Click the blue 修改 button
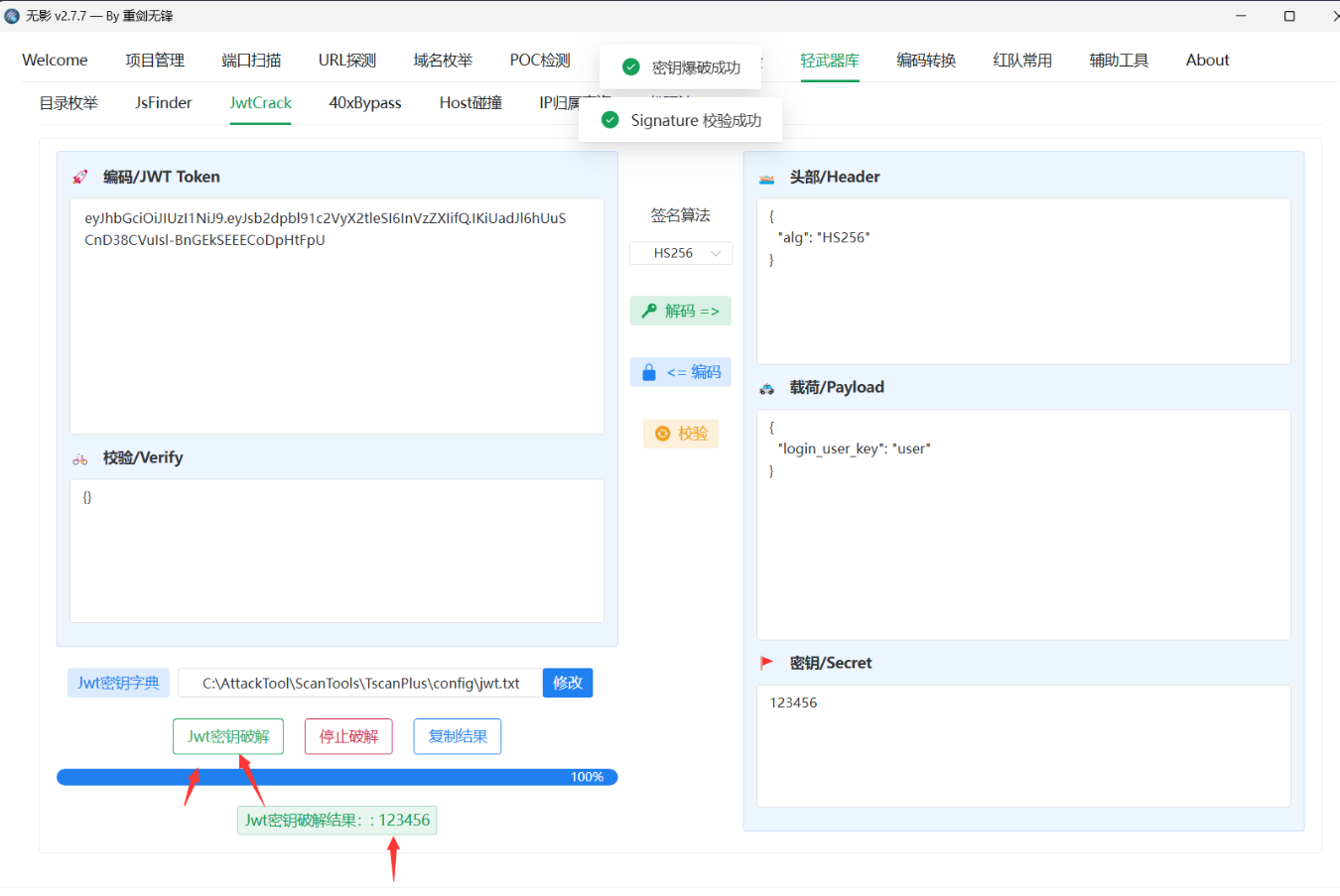 tap(567, 683)
